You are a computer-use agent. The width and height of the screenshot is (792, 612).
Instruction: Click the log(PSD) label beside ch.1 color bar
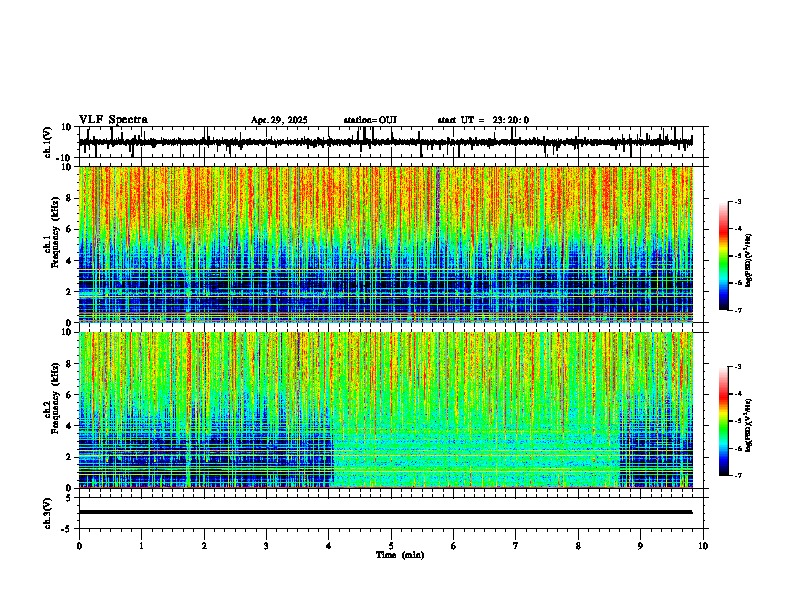749,261
